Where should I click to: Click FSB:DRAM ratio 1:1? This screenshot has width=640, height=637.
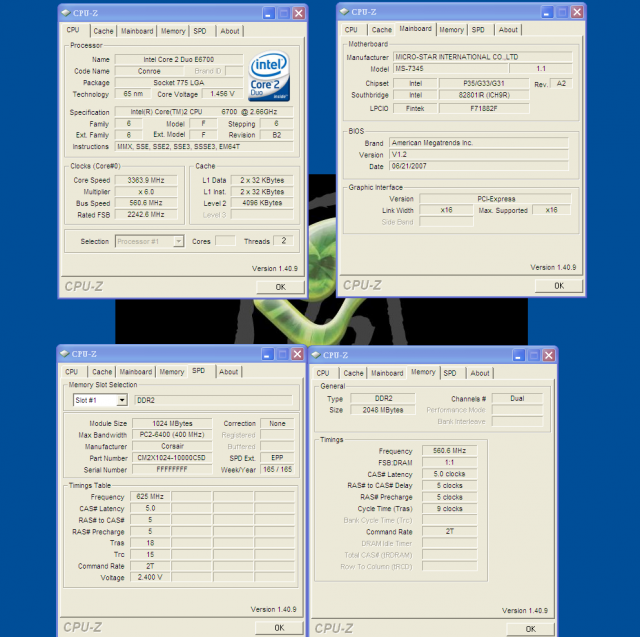[x=449, y=462]
